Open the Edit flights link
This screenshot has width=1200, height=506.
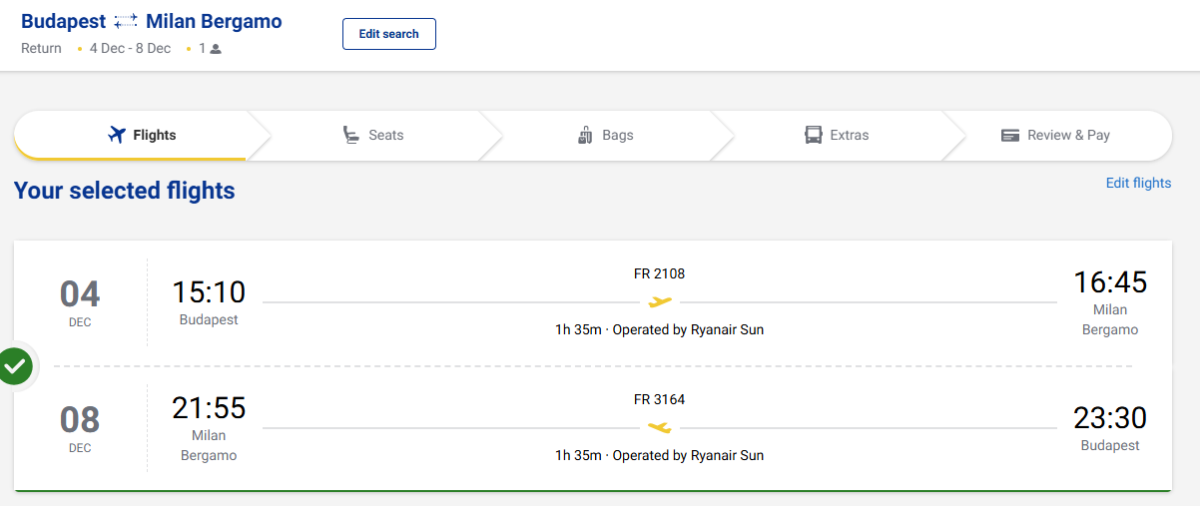click(1138, 183)
